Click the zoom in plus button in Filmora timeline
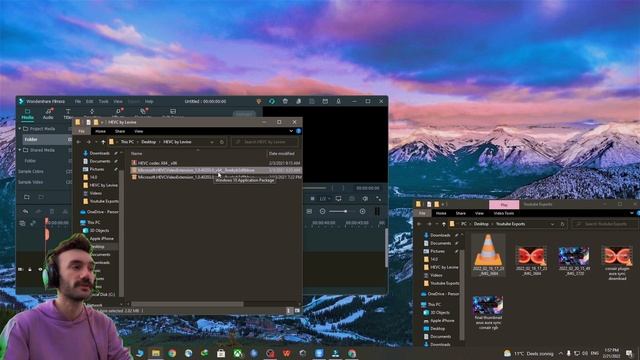This screenshot has width=640, height=360. point(362,211)
